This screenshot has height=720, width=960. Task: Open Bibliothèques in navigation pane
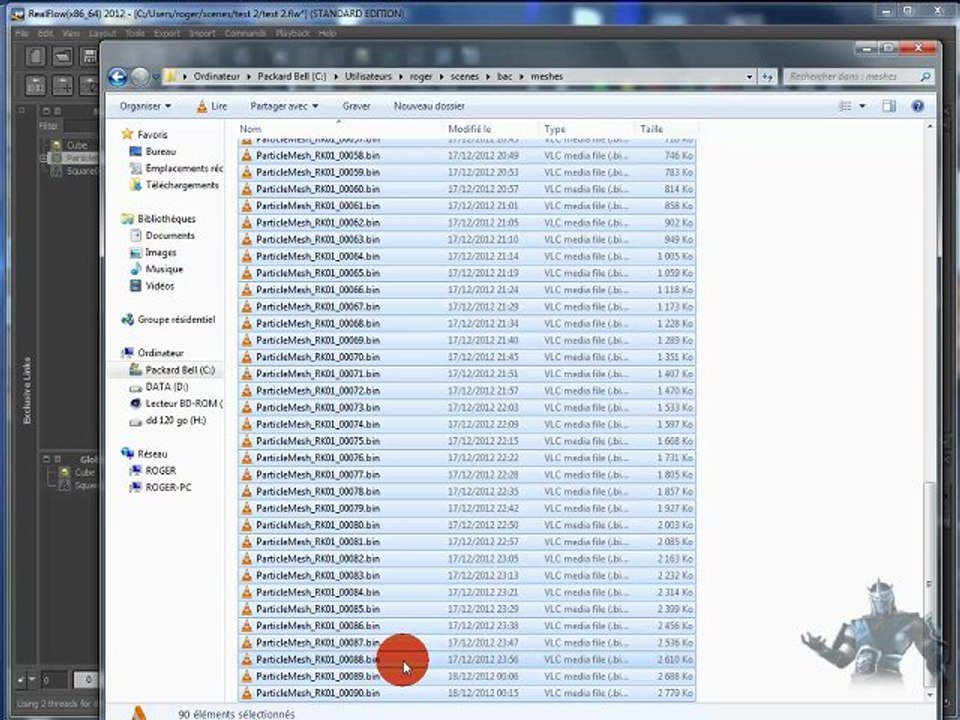pyautogui.click(x=166, y=219)
